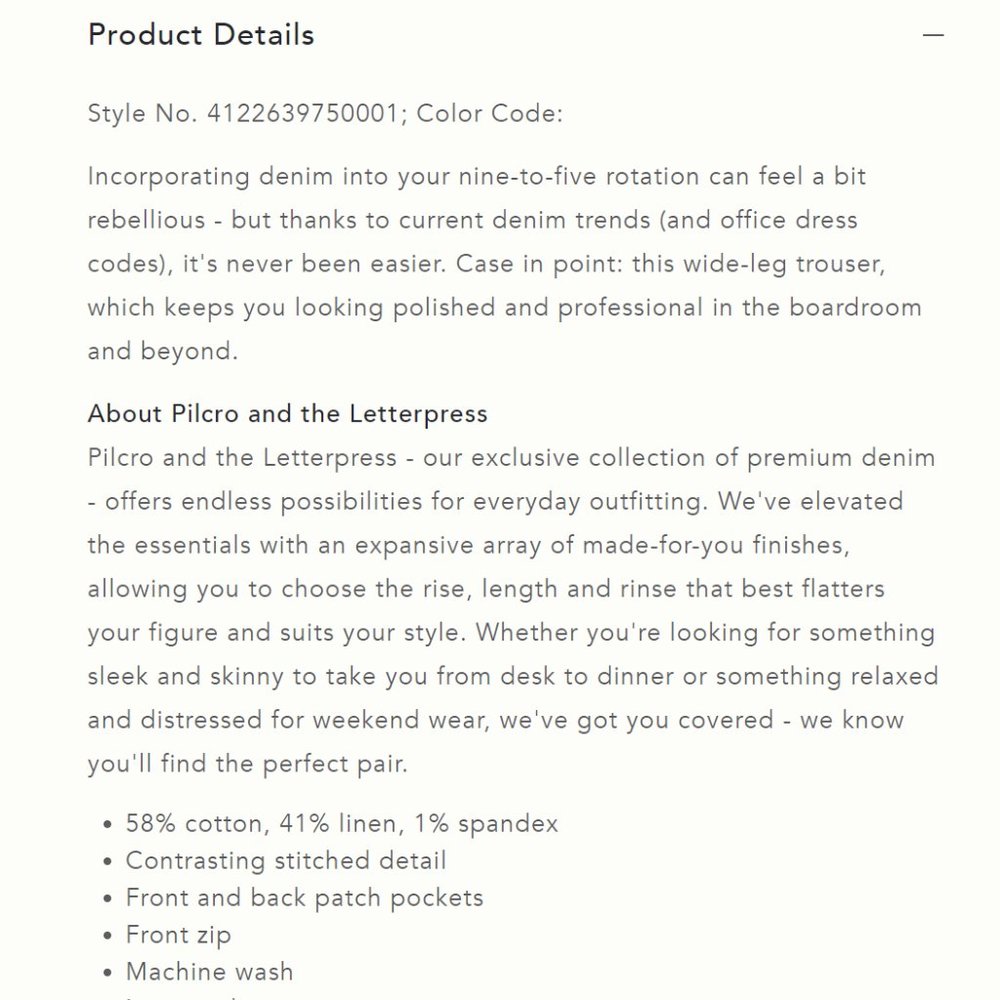Collapse Product Details using the minus icon

point(932,35)
